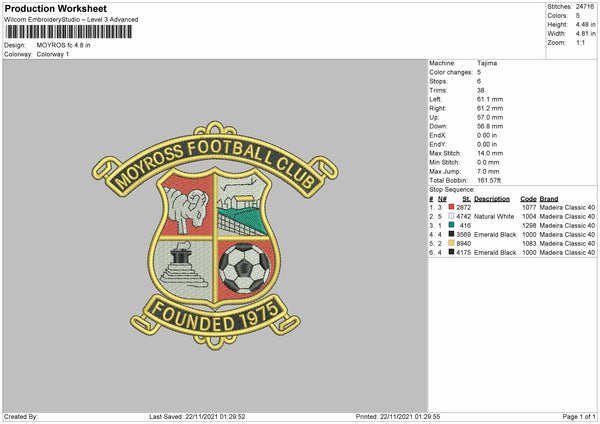Click the black swatch beside stitch count 4175
The height and width of the screenshot is (424, 600).
[x=452, y=252]
